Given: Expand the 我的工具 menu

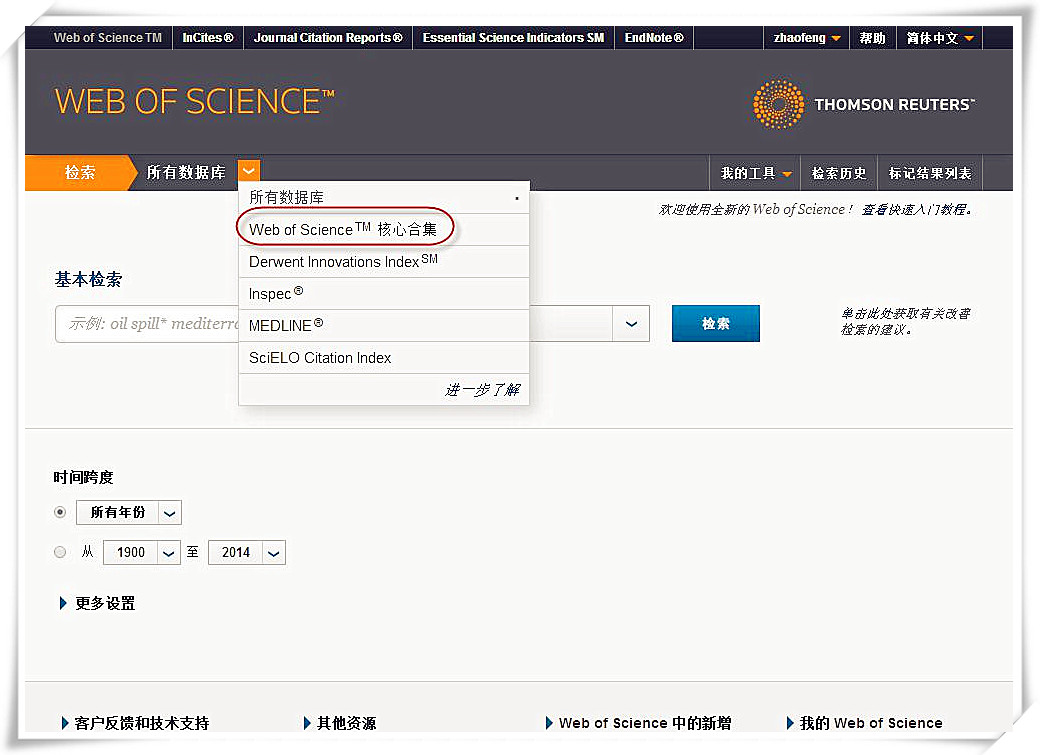Looking at the screenshot, I should [x=755, y=173].
